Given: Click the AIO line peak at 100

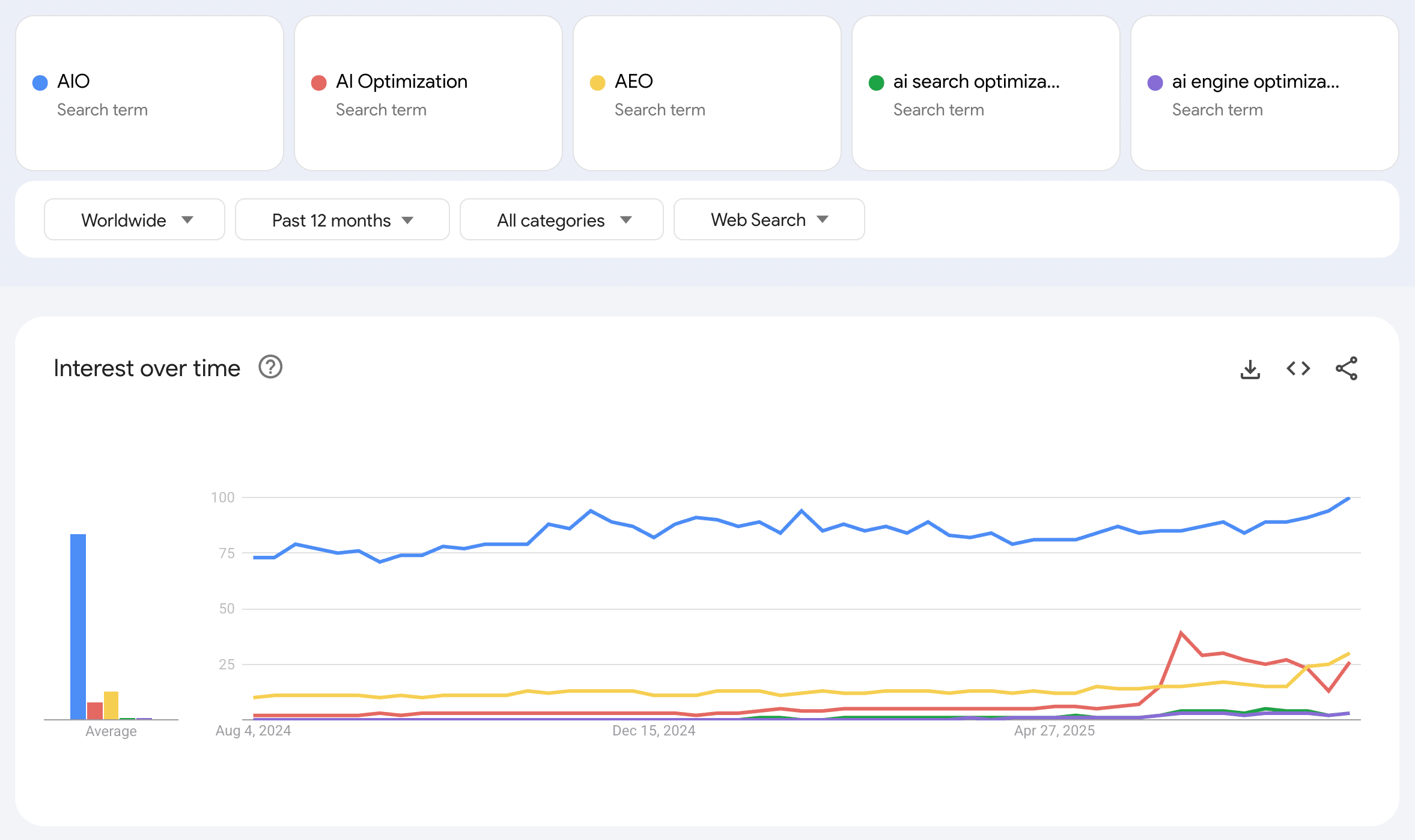Looking at the screenshot, I should (x=1349, y=498).
